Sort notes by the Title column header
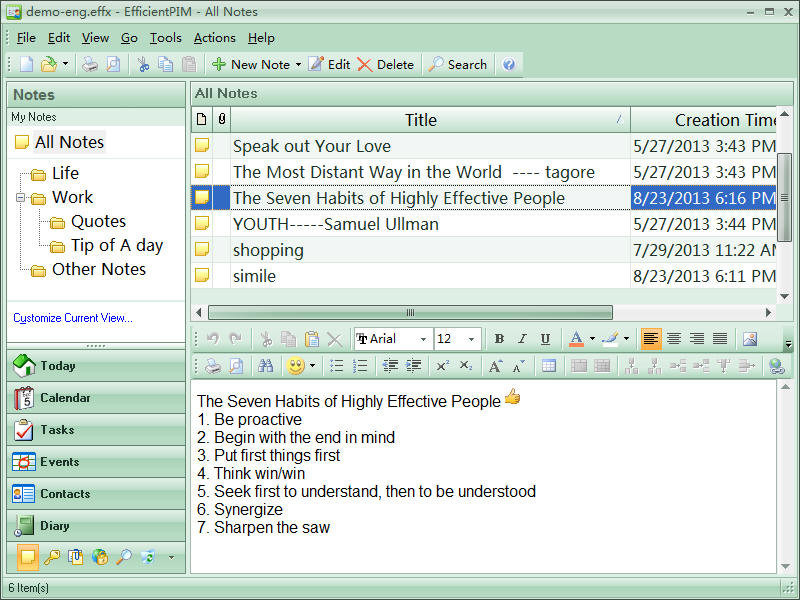 coord(430,120)
